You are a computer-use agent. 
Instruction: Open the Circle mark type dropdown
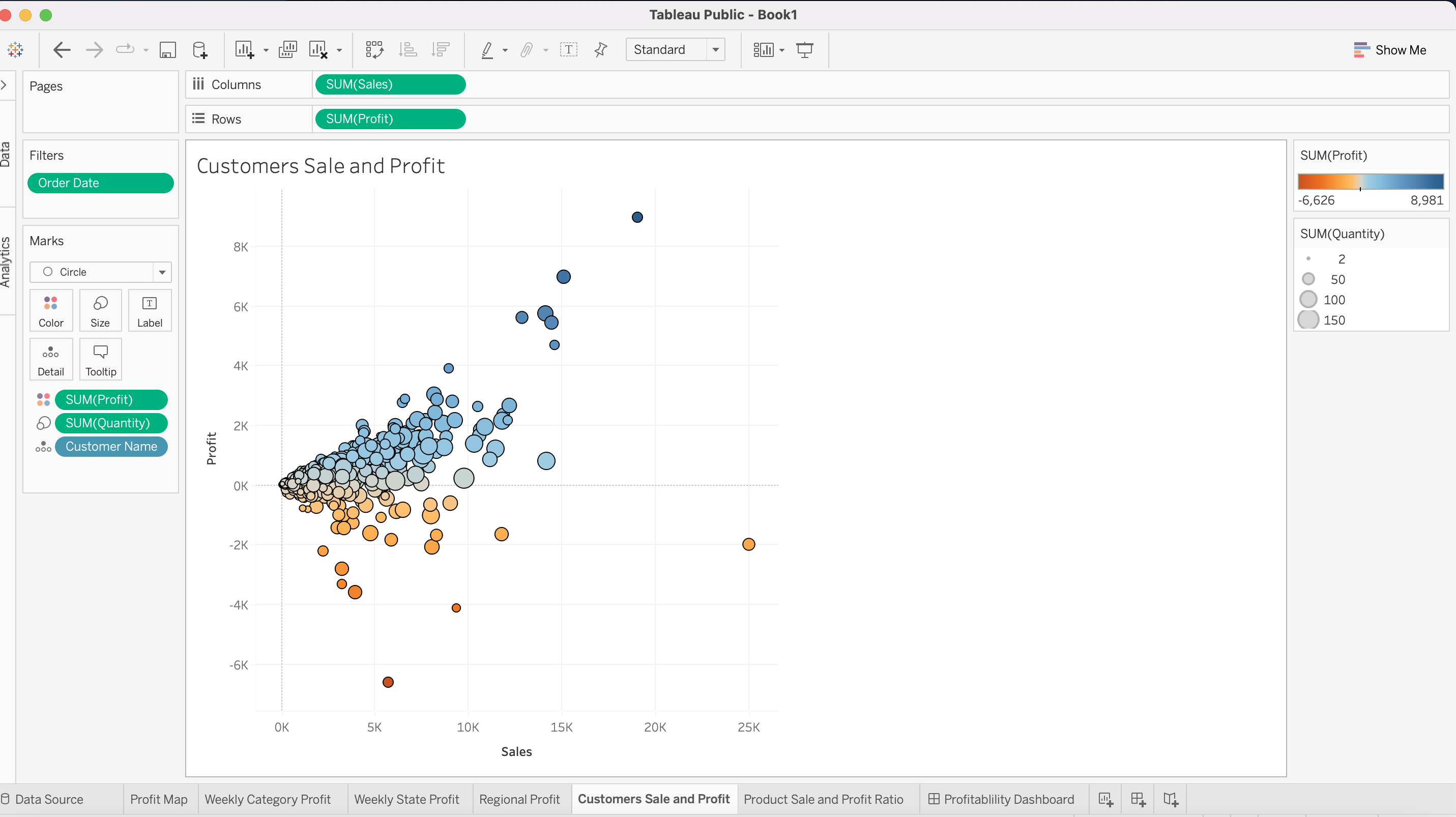(101, 272)
